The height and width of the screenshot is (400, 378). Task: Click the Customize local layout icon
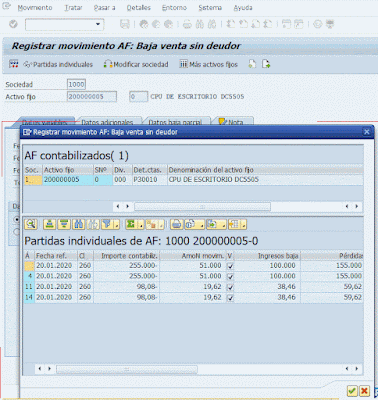[330, 24]
